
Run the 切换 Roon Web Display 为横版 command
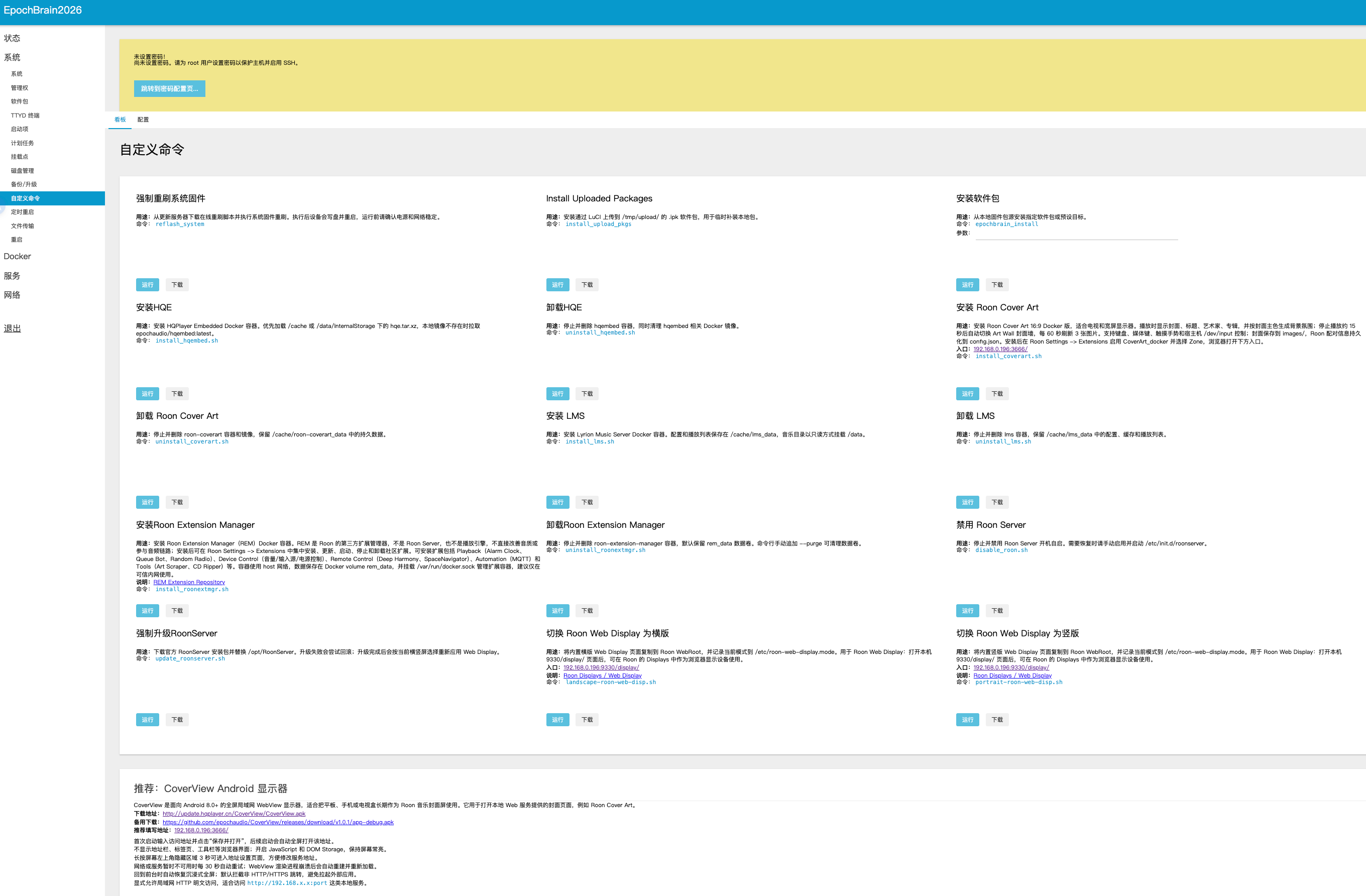557,720
